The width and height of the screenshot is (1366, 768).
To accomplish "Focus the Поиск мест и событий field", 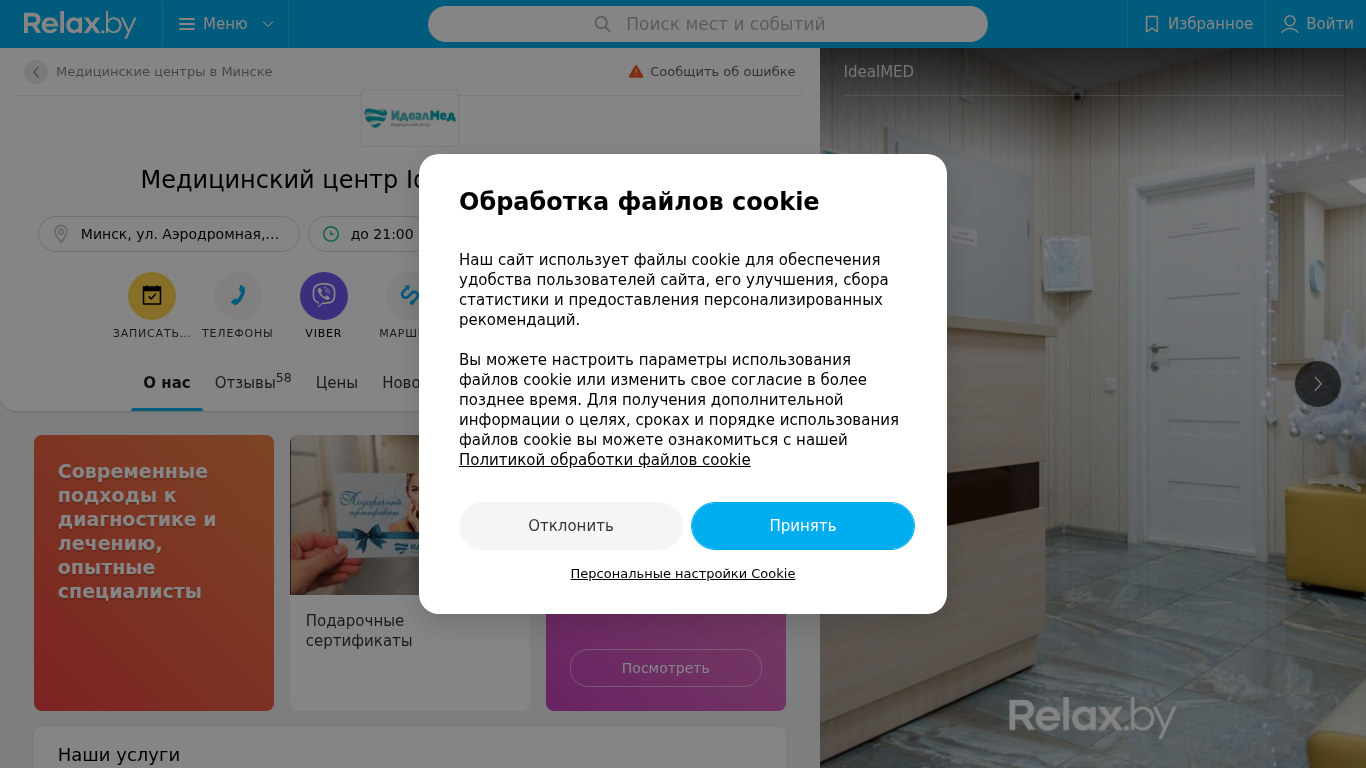I will coord(708,24).
